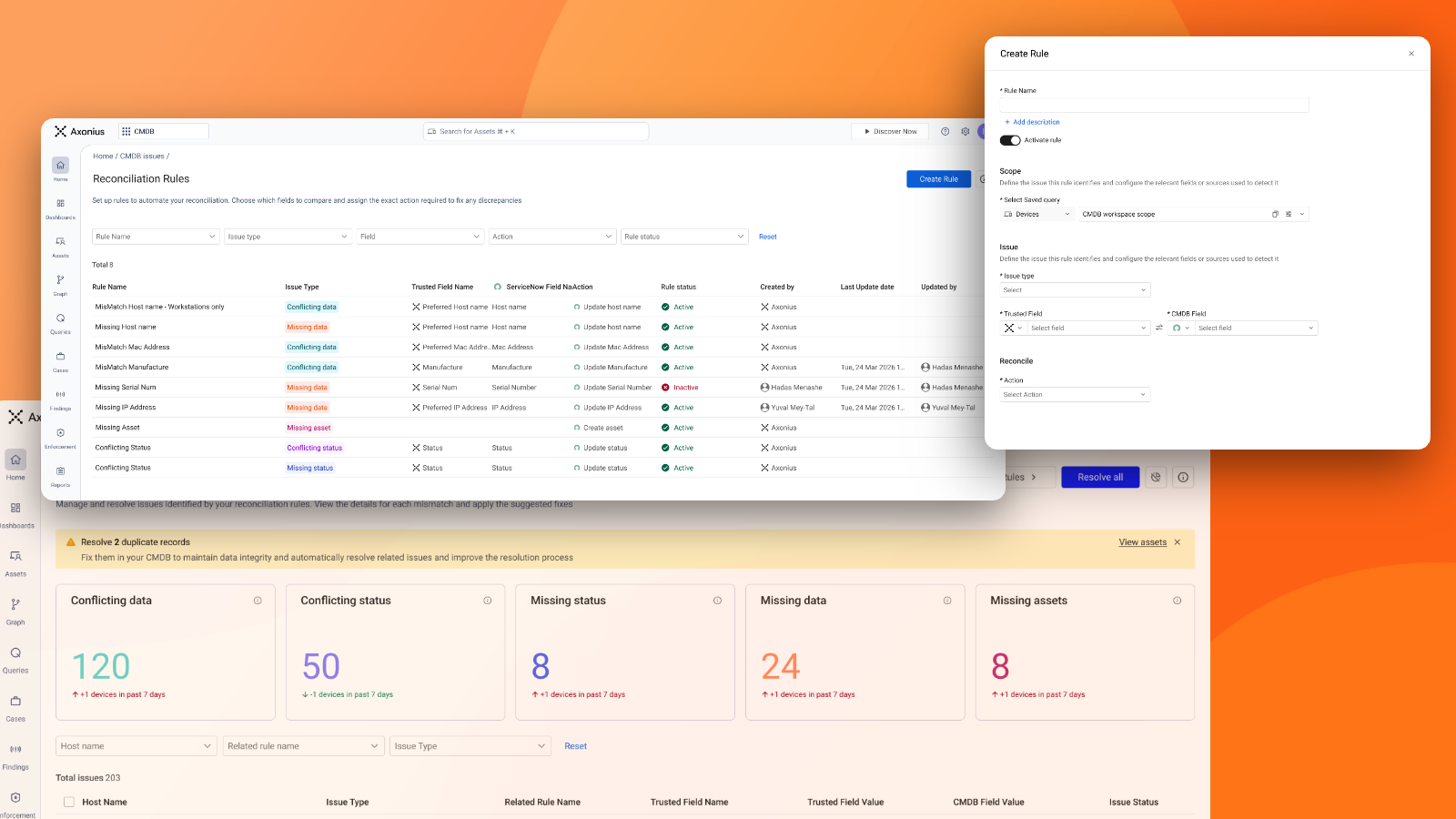
Task: Open Home in the Reconciliation Rules sidebar
Action: (x=60, y=169)
